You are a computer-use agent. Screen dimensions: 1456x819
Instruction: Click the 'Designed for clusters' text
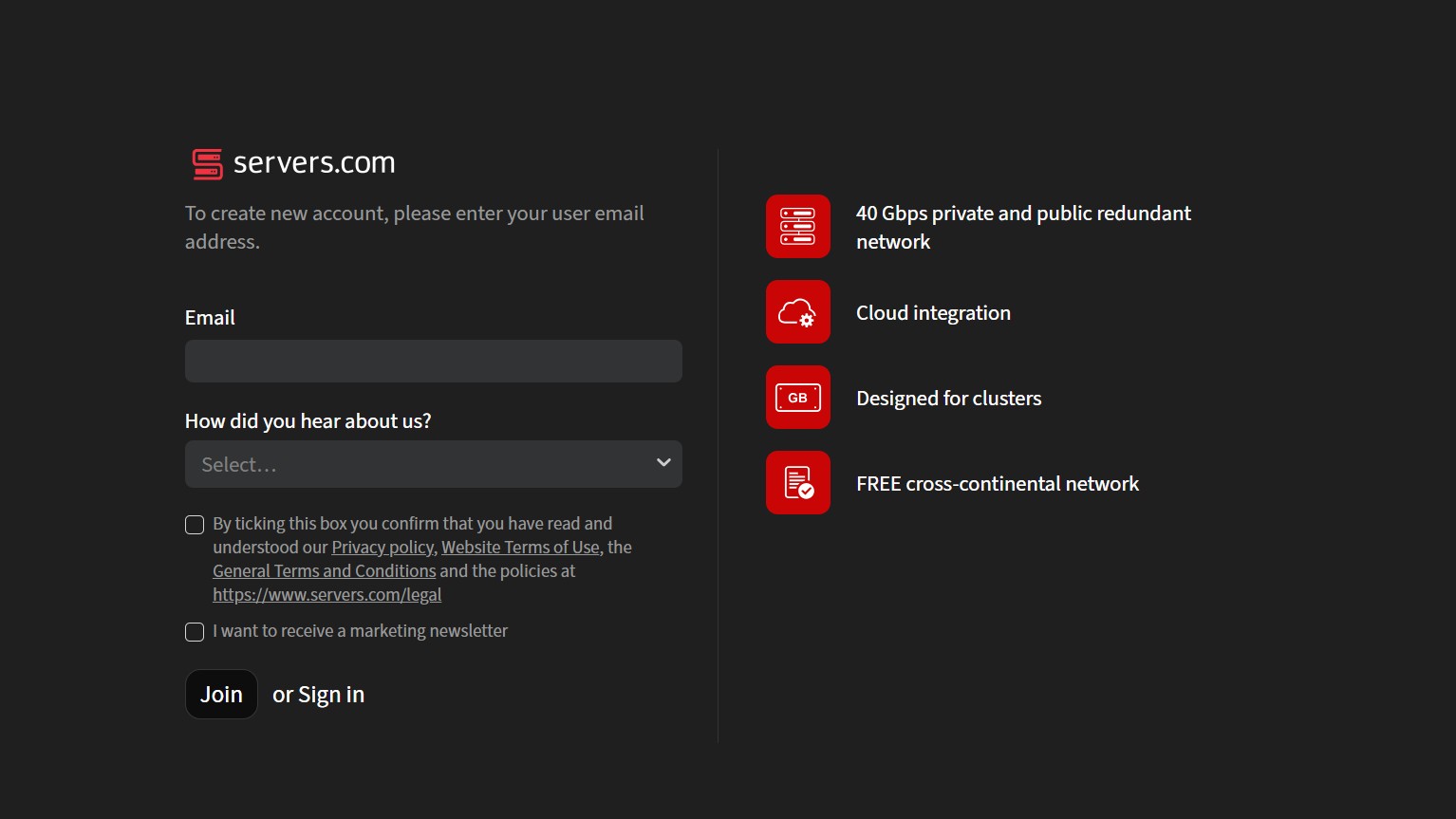pyautogui.click(x=949, y=399)
